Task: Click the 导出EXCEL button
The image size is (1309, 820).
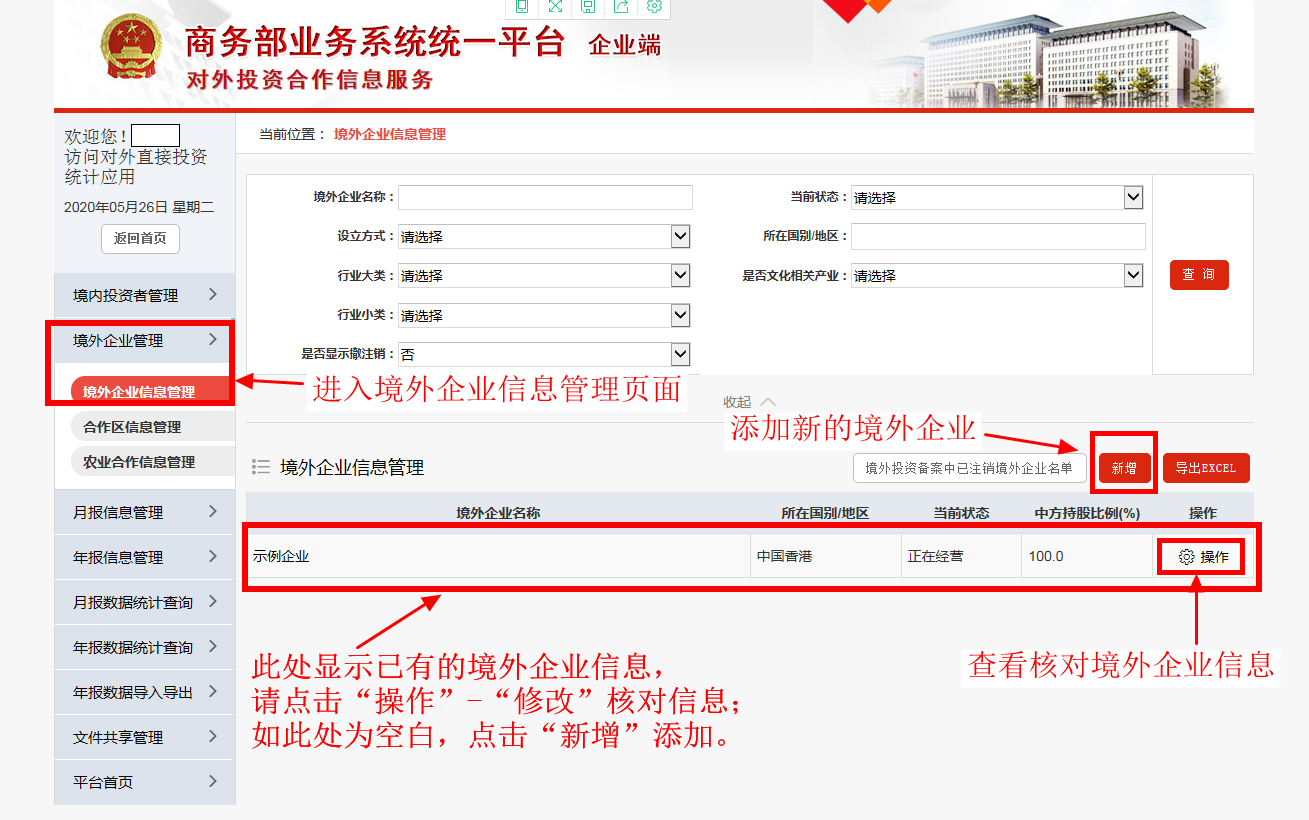Action: [x=1205, y=468]
